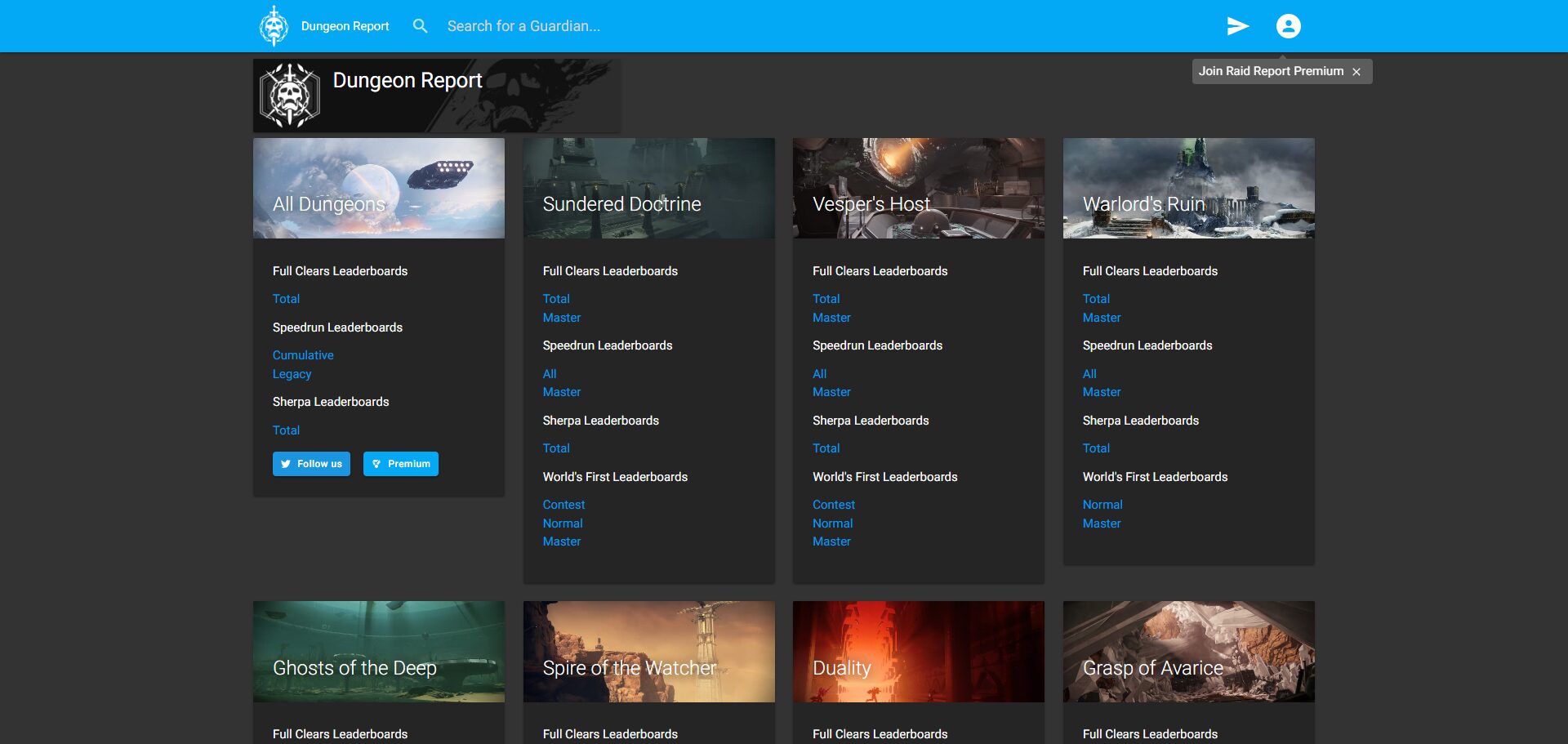
Task: Open the Sundered Doctrine banner image
Action: pos(648,188)
